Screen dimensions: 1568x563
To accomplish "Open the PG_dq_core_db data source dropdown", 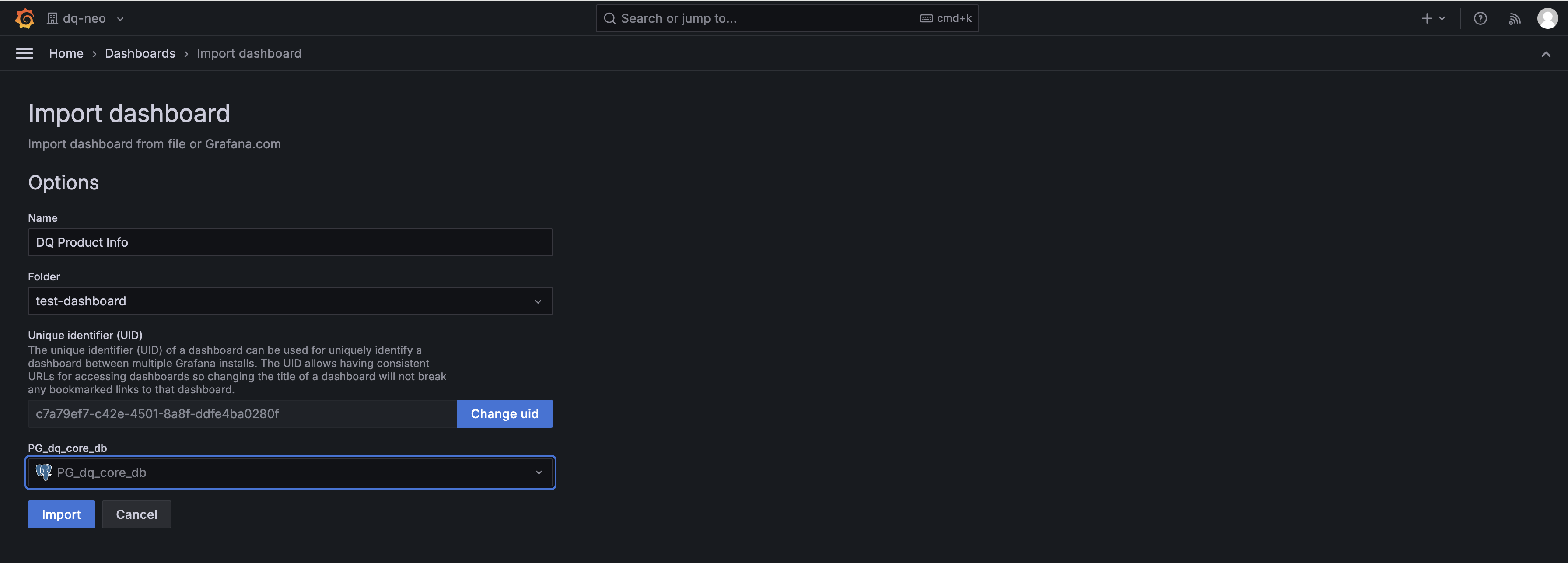I will point(290,472).
